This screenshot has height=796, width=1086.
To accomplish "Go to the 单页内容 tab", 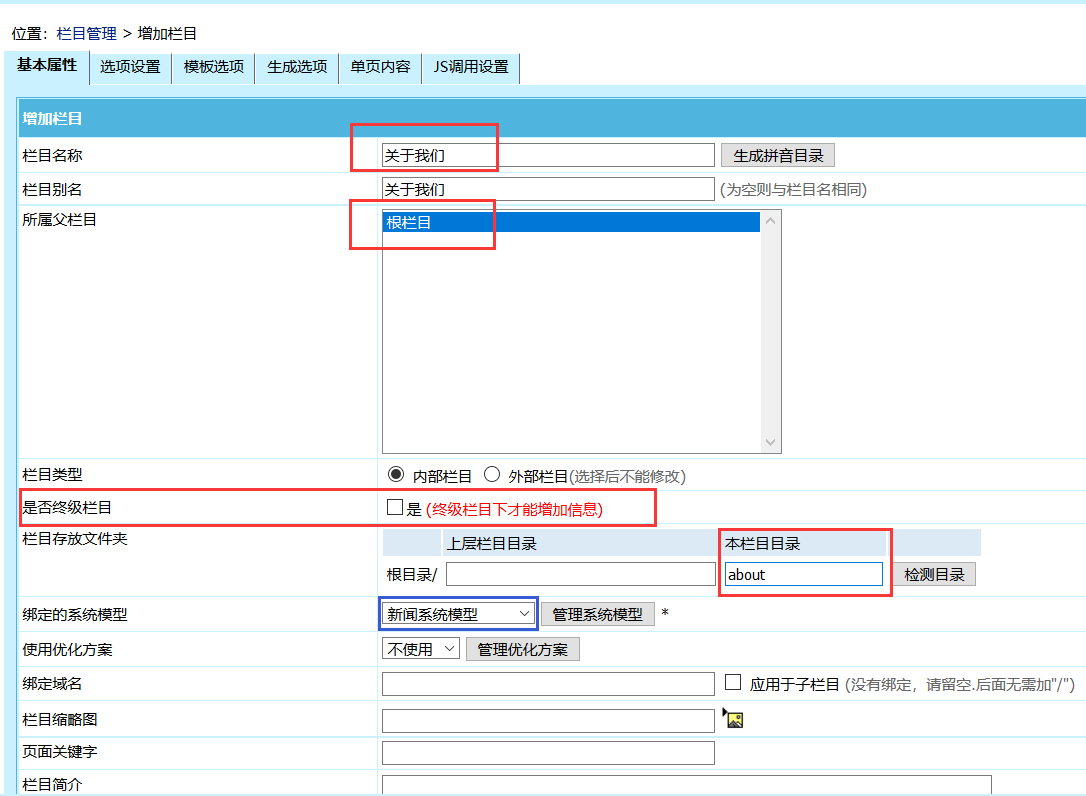I will (380, 67).
